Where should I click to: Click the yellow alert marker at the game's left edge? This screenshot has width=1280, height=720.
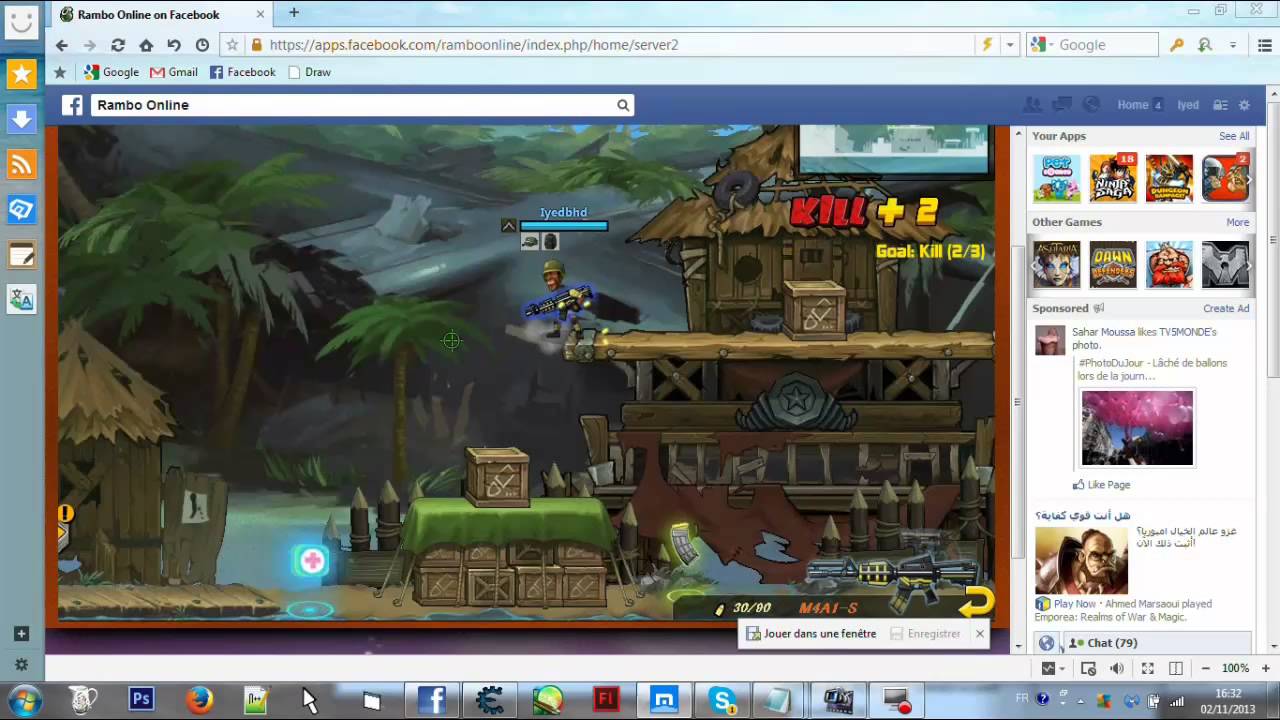click(65, 514)
